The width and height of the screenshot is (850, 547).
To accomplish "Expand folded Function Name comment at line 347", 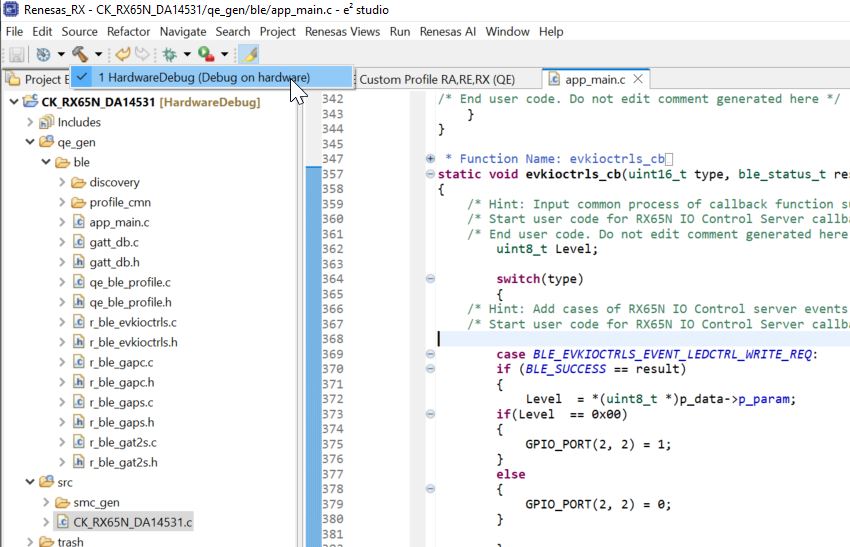I will pos(430,158).
